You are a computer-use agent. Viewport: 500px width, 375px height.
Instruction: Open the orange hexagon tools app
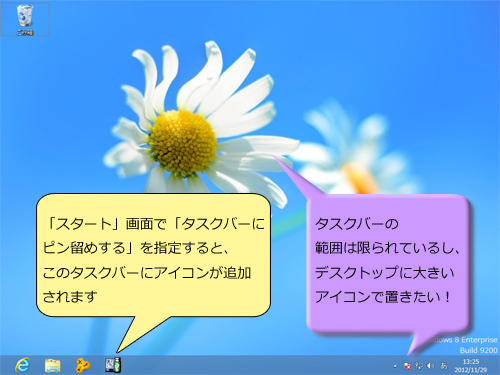pyautogui.click(x=82, y=365)
